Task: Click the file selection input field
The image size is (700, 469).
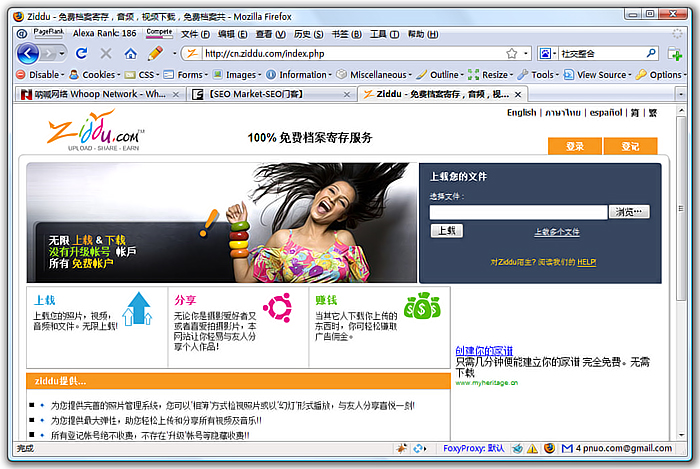Action: 518,212
